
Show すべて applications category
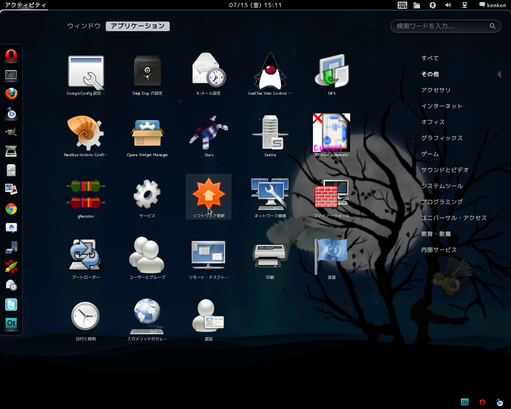coord(430,58)
